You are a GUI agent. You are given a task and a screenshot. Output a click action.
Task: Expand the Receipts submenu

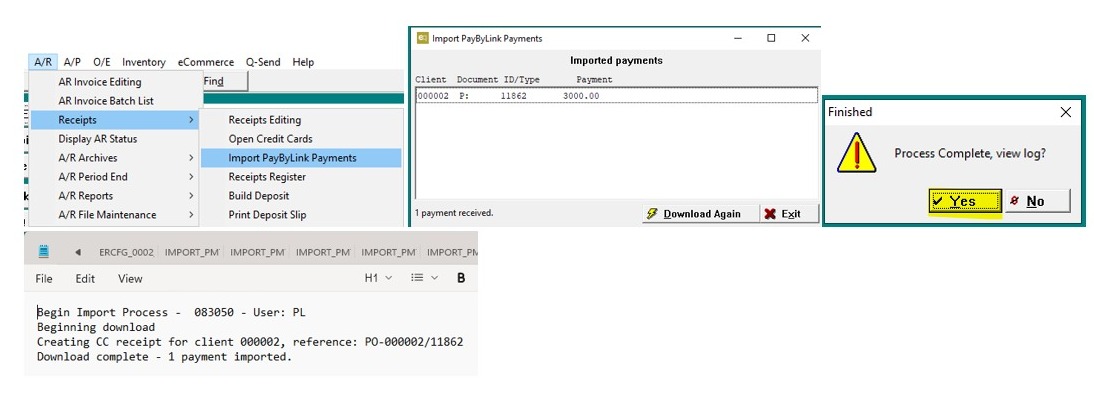[114, 120]
